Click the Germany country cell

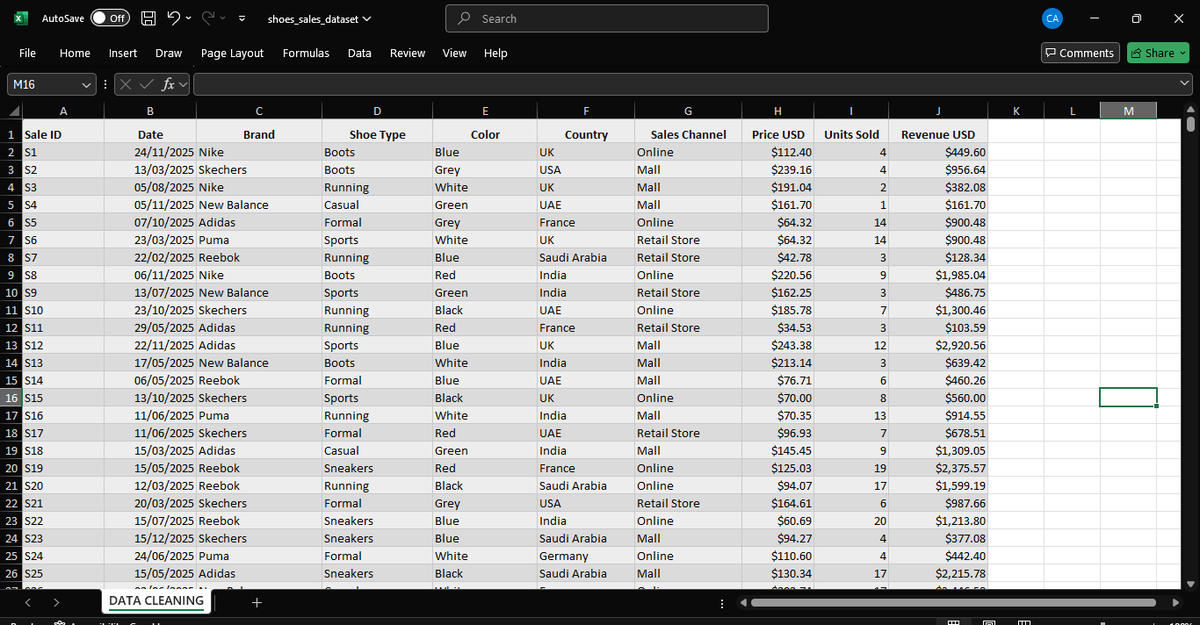[585, 556]
